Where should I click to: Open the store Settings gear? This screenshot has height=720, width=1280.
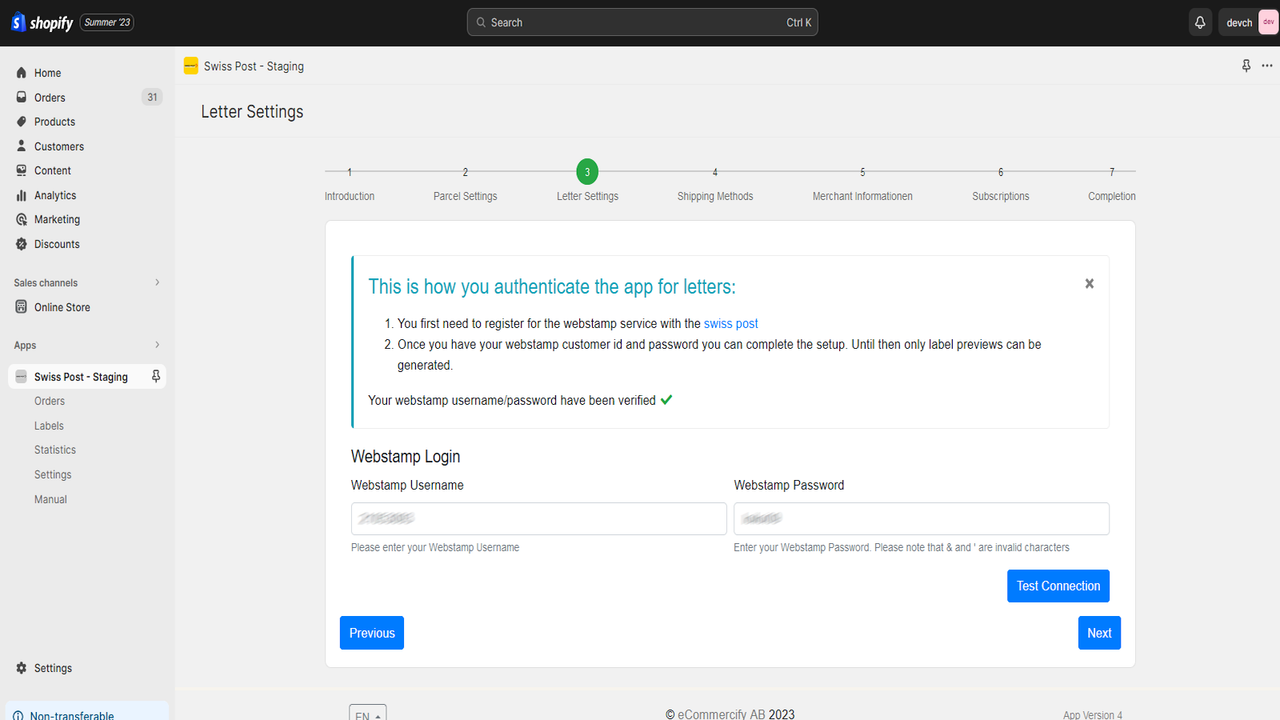[52, 668]
